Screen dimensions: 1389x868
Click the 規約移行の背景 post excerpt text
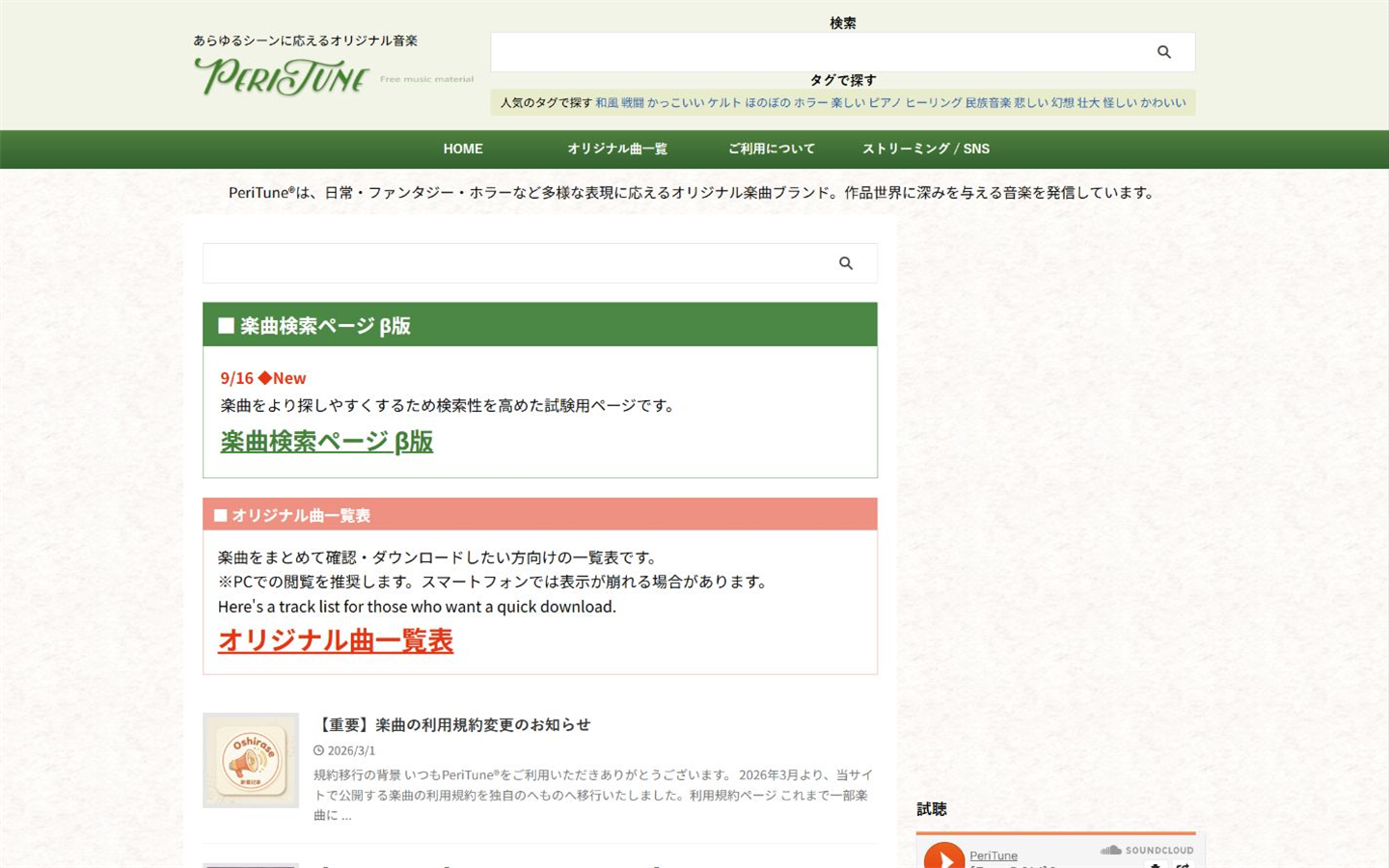[x=593, y=795]
